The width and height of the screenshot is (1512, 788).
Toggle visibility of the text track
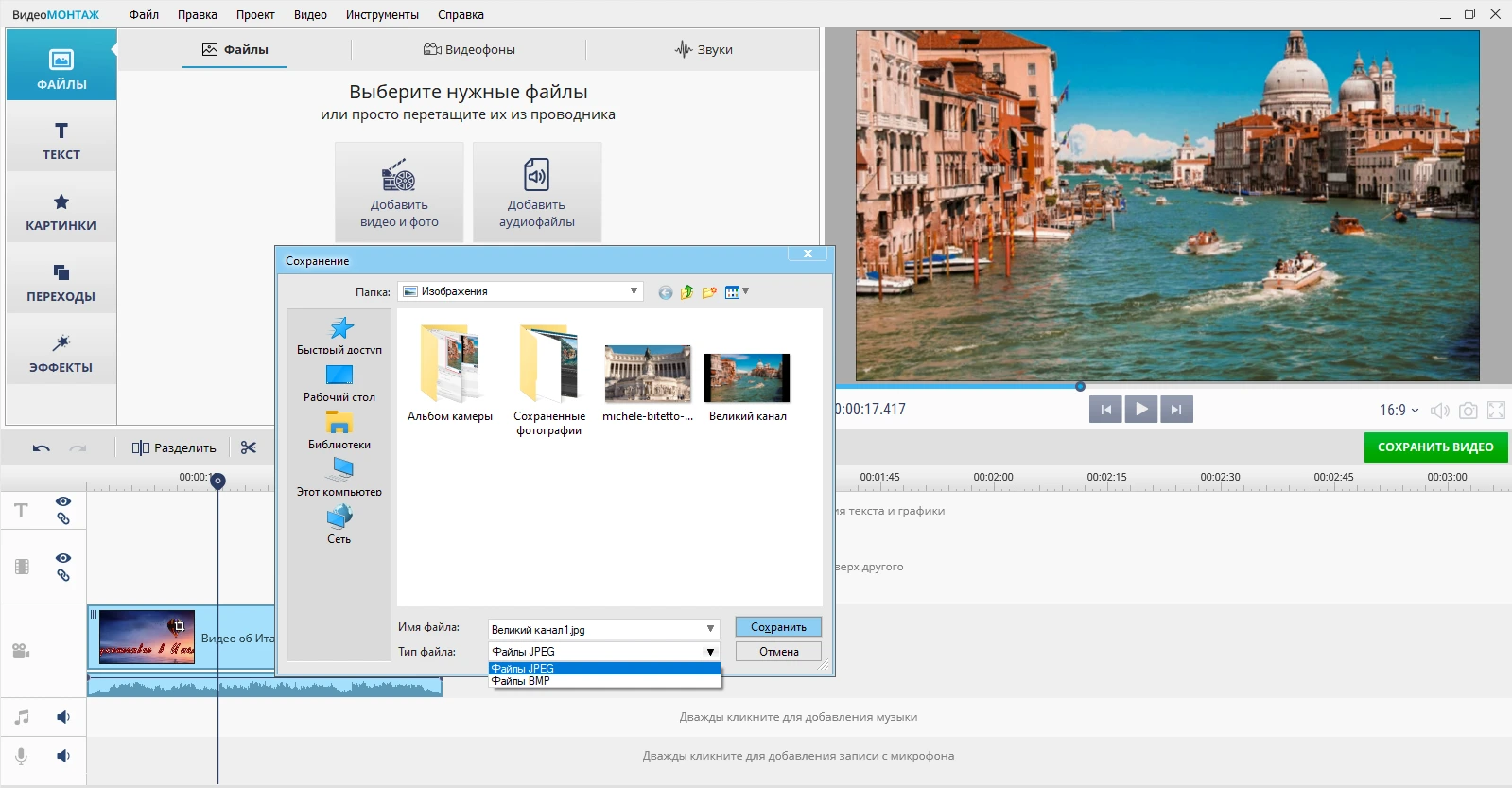tap(63, 501)
